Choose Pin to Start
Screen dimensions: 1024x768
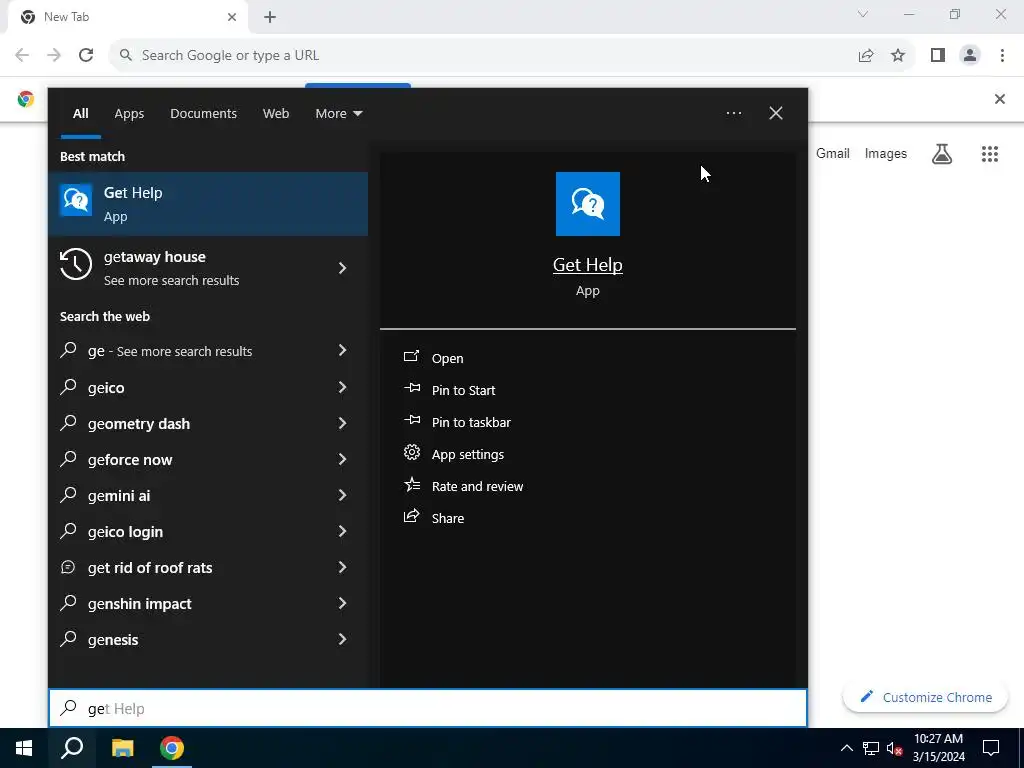pyautogui.click(x=449, y=390)
